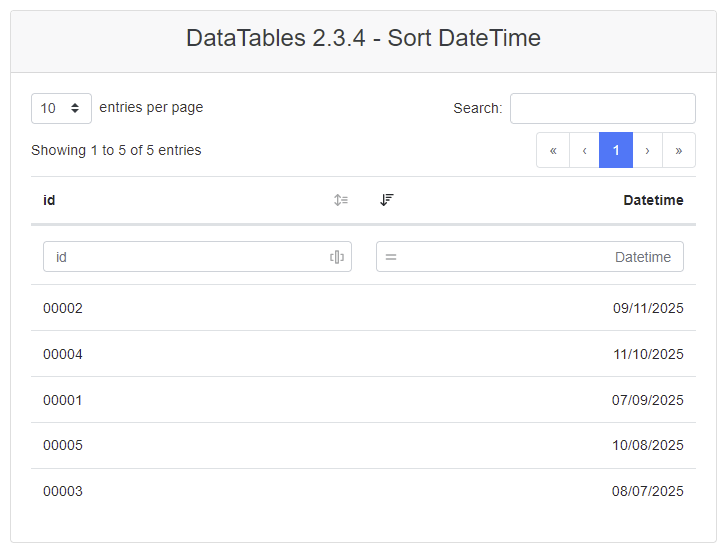728x549 pixels.
Task: Sort table by the Datetime column header
Action: (652, 200)
